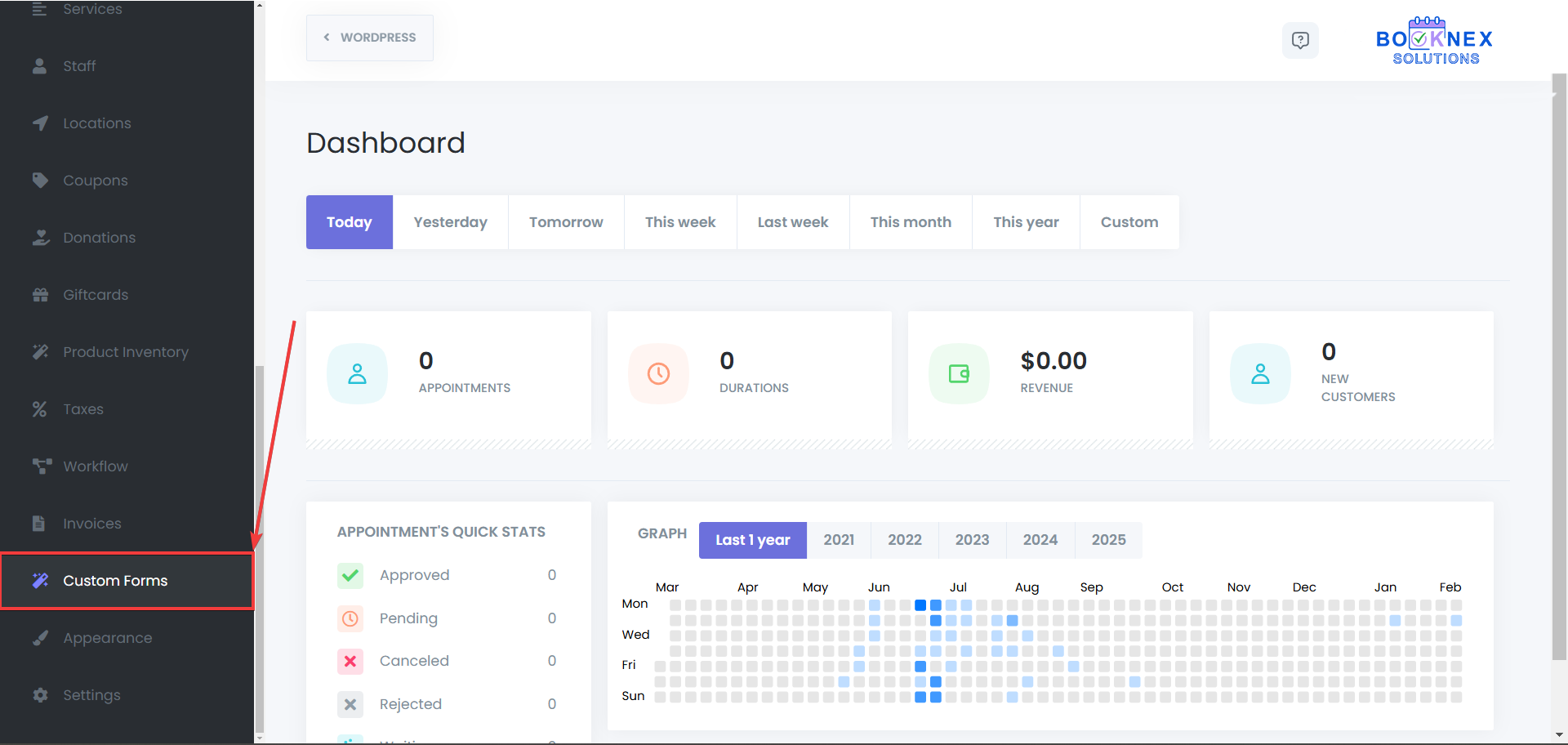The height and width of the screenshot is (745, 1568).
Task: Select the Workflow sidebar icon
Action: pyautogui.click(x=40, y=466)
